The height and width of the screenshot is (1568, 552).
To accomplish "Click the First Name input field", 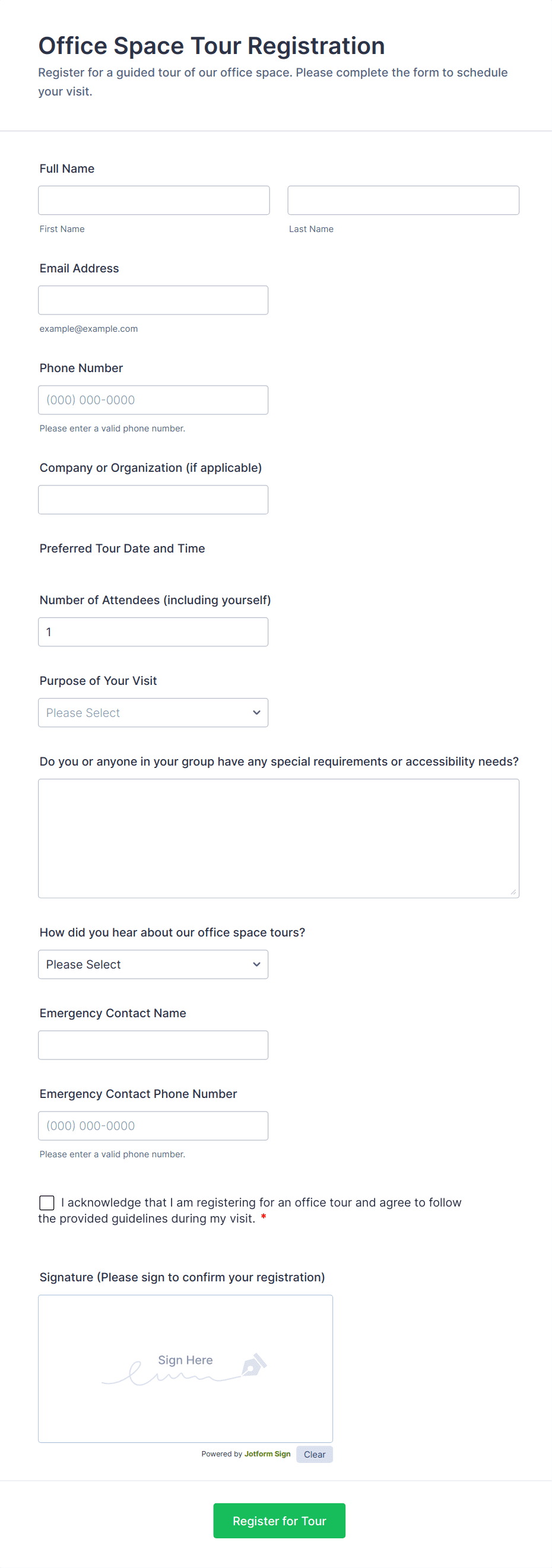I will [153, 200].
